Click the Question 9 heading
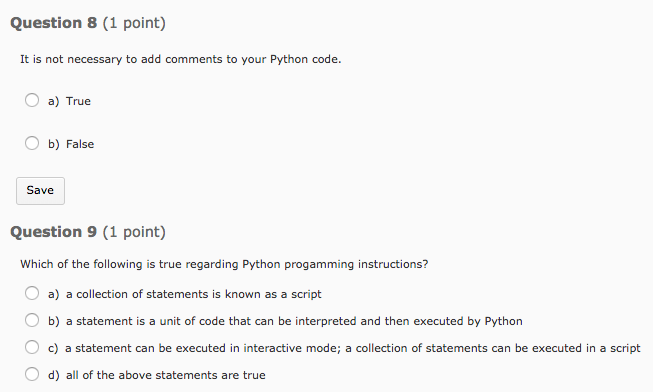The image size is (653, 392). coord(88,232)
